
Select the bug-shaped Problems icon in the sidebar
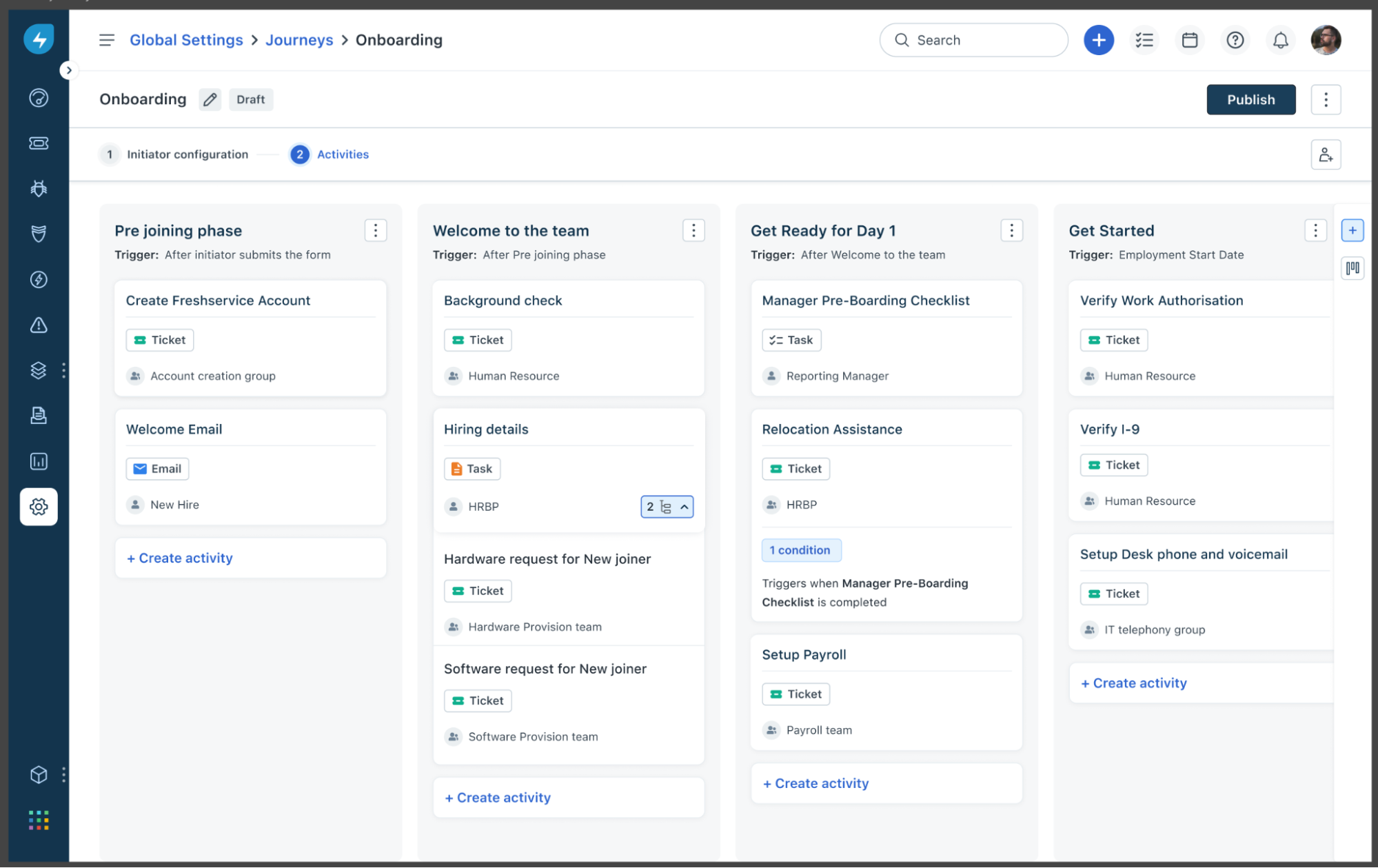[x=39, y=188]
